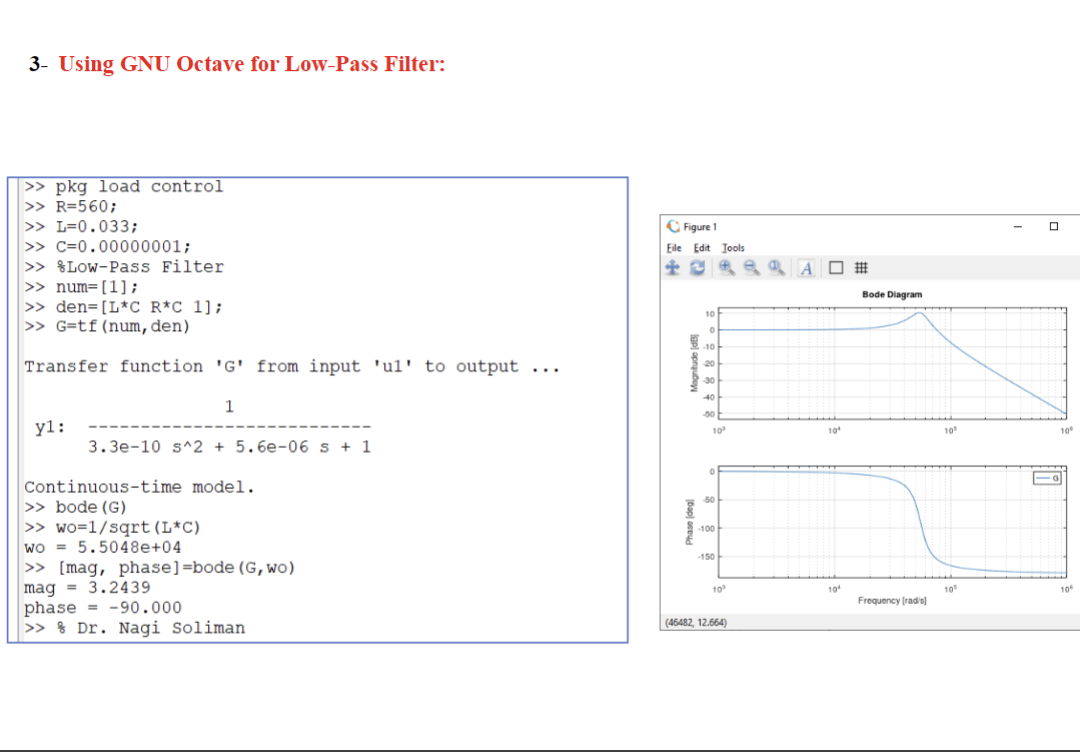Select the Insert Text tool (A icon)
The height and width of the screenshot is (752, 1080).
[x=807, y=268]
